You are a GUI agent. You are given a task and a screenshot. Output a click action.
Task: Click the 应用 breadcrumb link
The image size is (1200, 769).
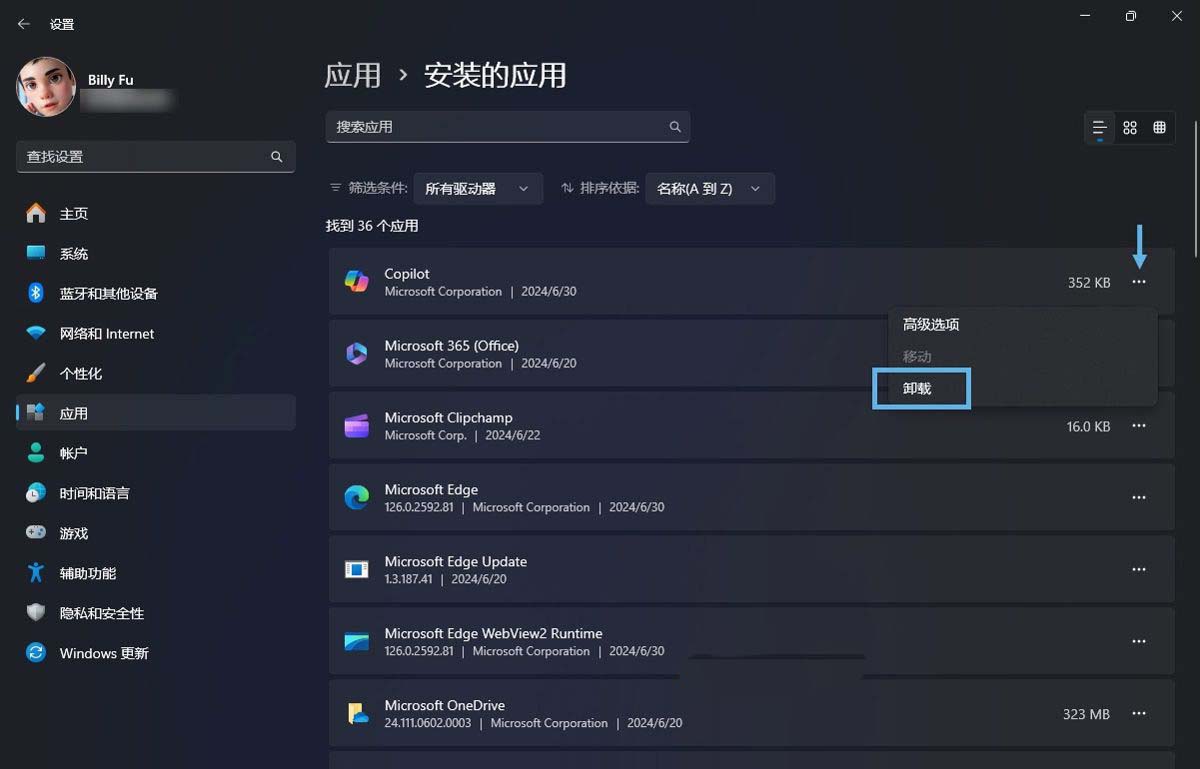pyautogui.click(x=353, y=75)
